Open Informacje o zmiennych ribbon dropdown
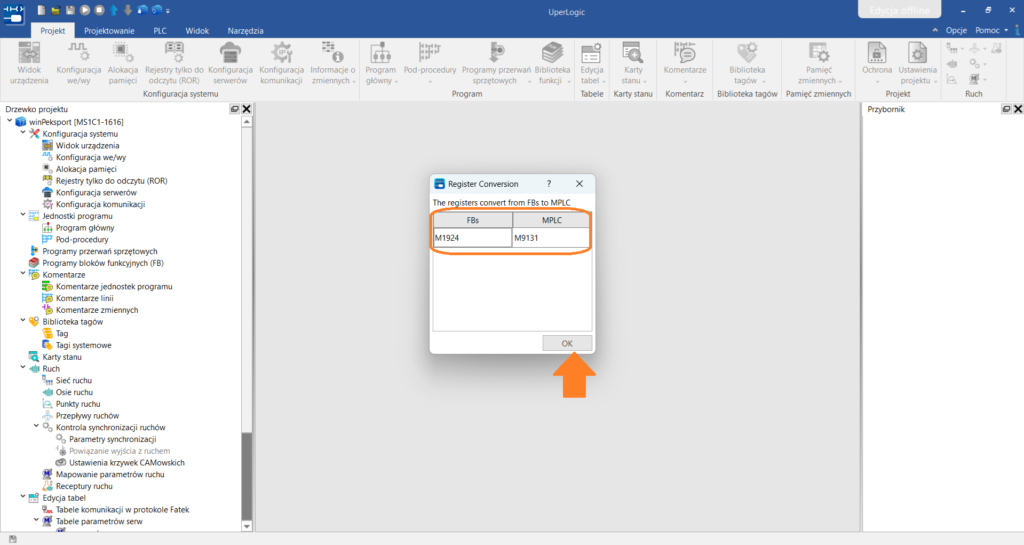Screen dimensions: 1024x545 pos(332,63)
